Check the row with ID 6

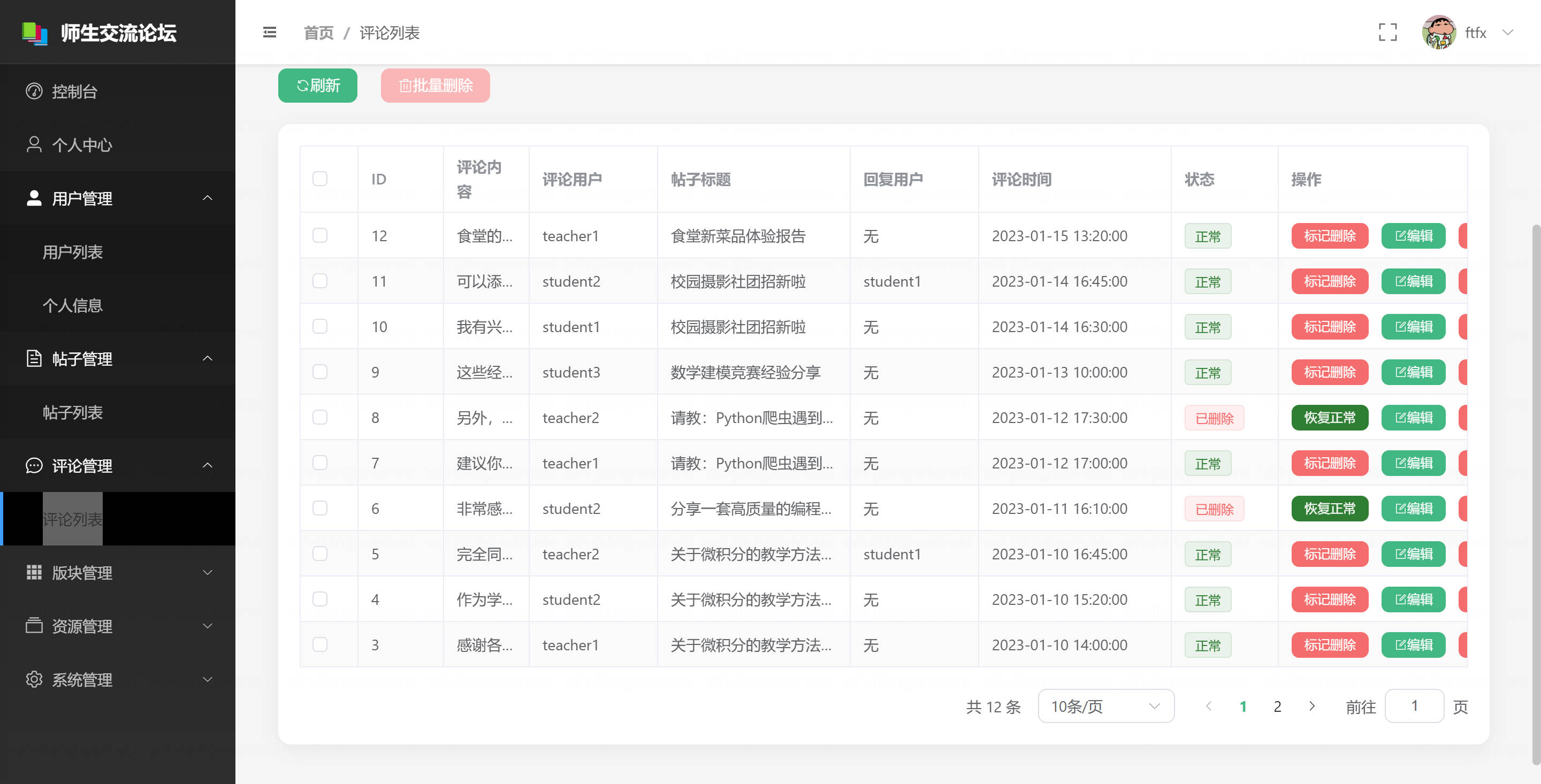320,508
